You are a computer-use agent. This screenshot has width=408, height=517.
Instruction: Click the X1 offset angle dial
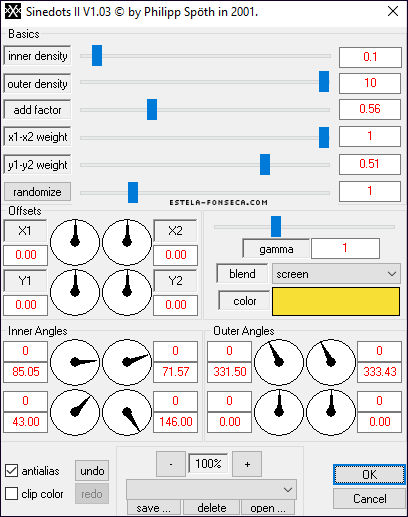tap(75, 242)
